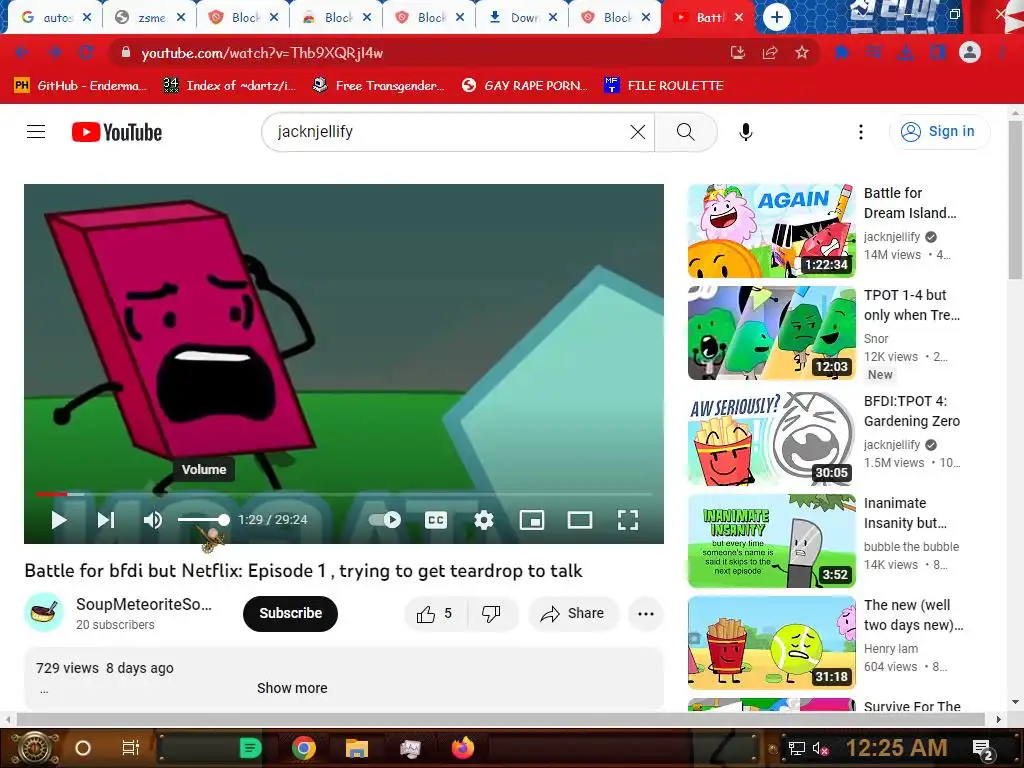Screen dimensions: 1024x768
Task: Adjust the player volume slider
Action: tap(203, 520)
